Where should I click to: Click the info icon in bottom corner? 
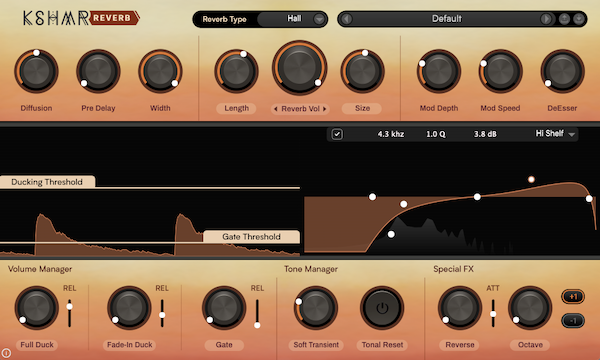[6, 353]
